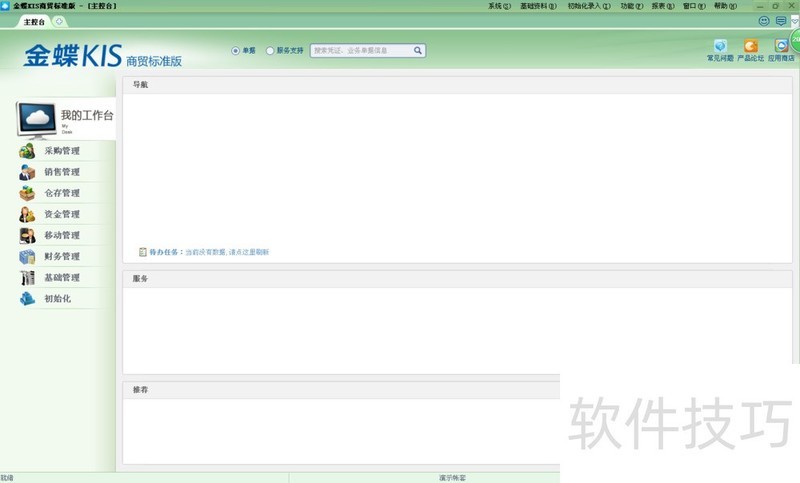Viewport: 800px width, 483px height.
Task: Open the 窗口 menu
Action: coord(694,6)
